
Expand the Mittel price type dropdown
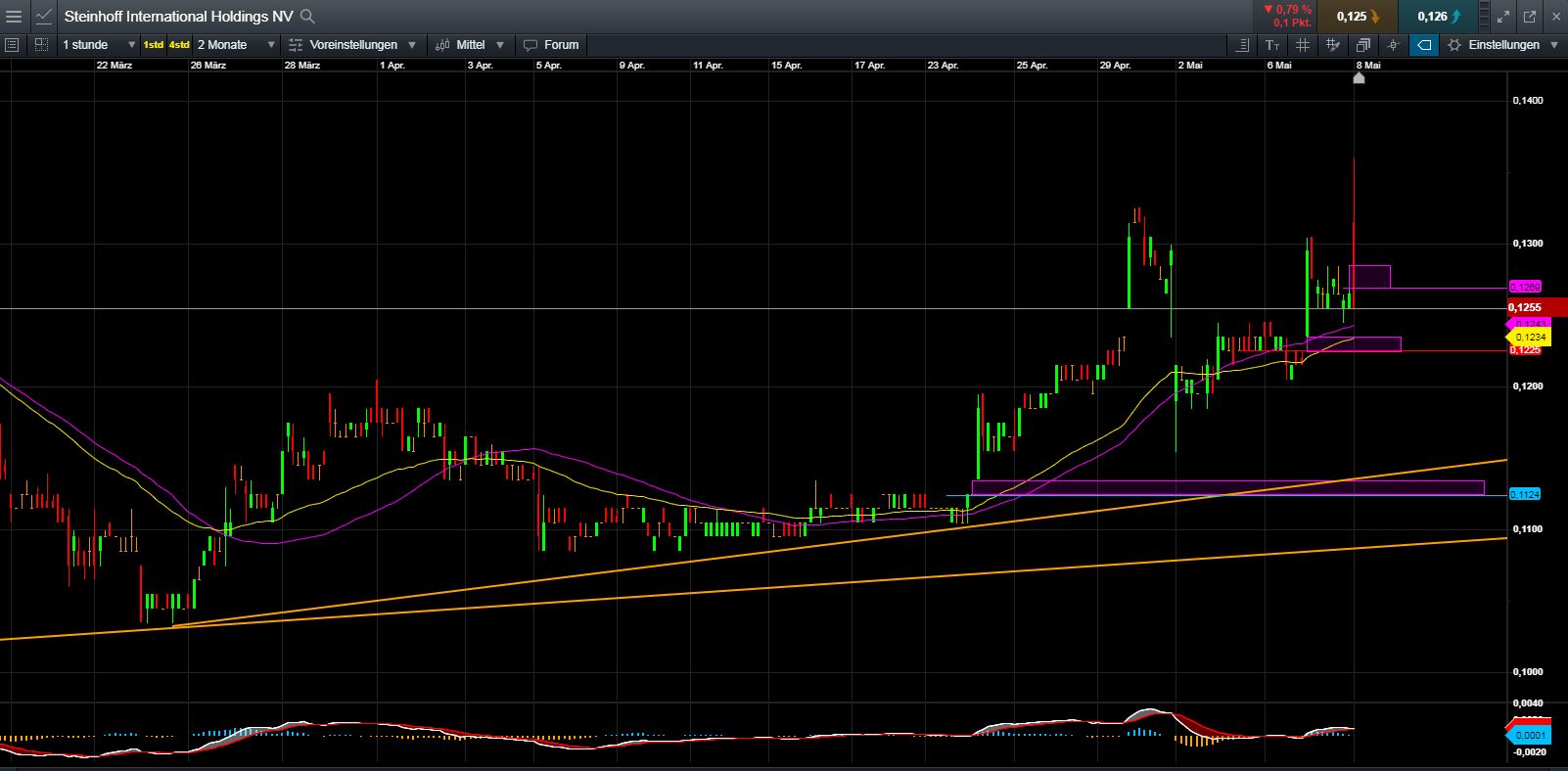pyautogui.click(x=500, y=45)
